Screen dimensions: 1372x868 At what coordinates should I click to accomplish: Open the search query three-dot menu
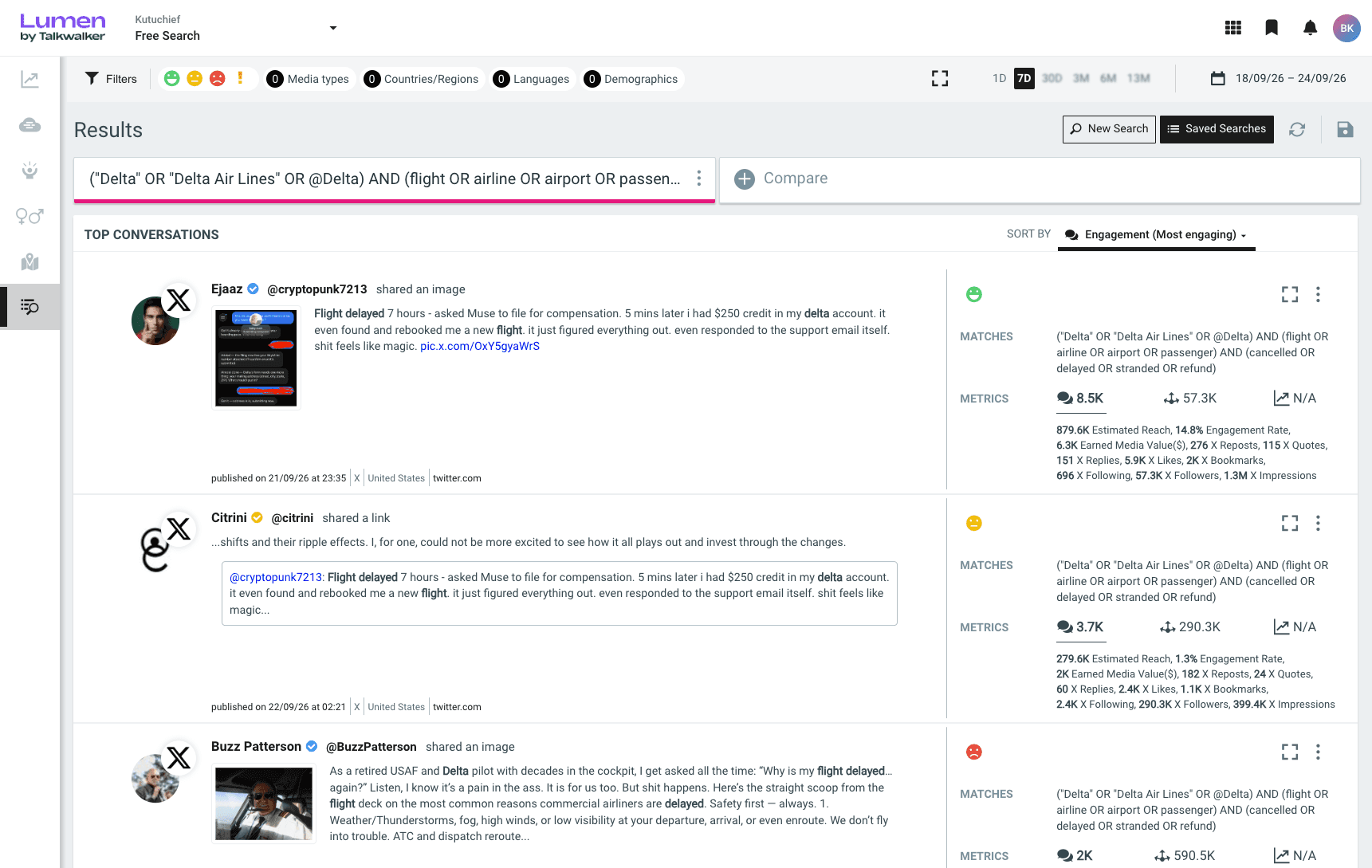point(699,179)
